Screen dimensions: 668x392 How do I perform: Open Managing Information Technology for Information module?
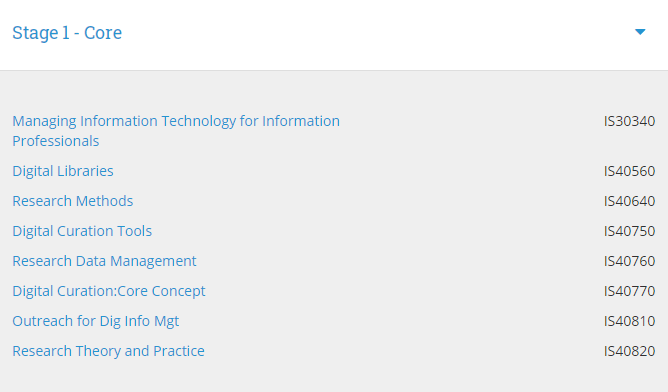click(176, 121)
